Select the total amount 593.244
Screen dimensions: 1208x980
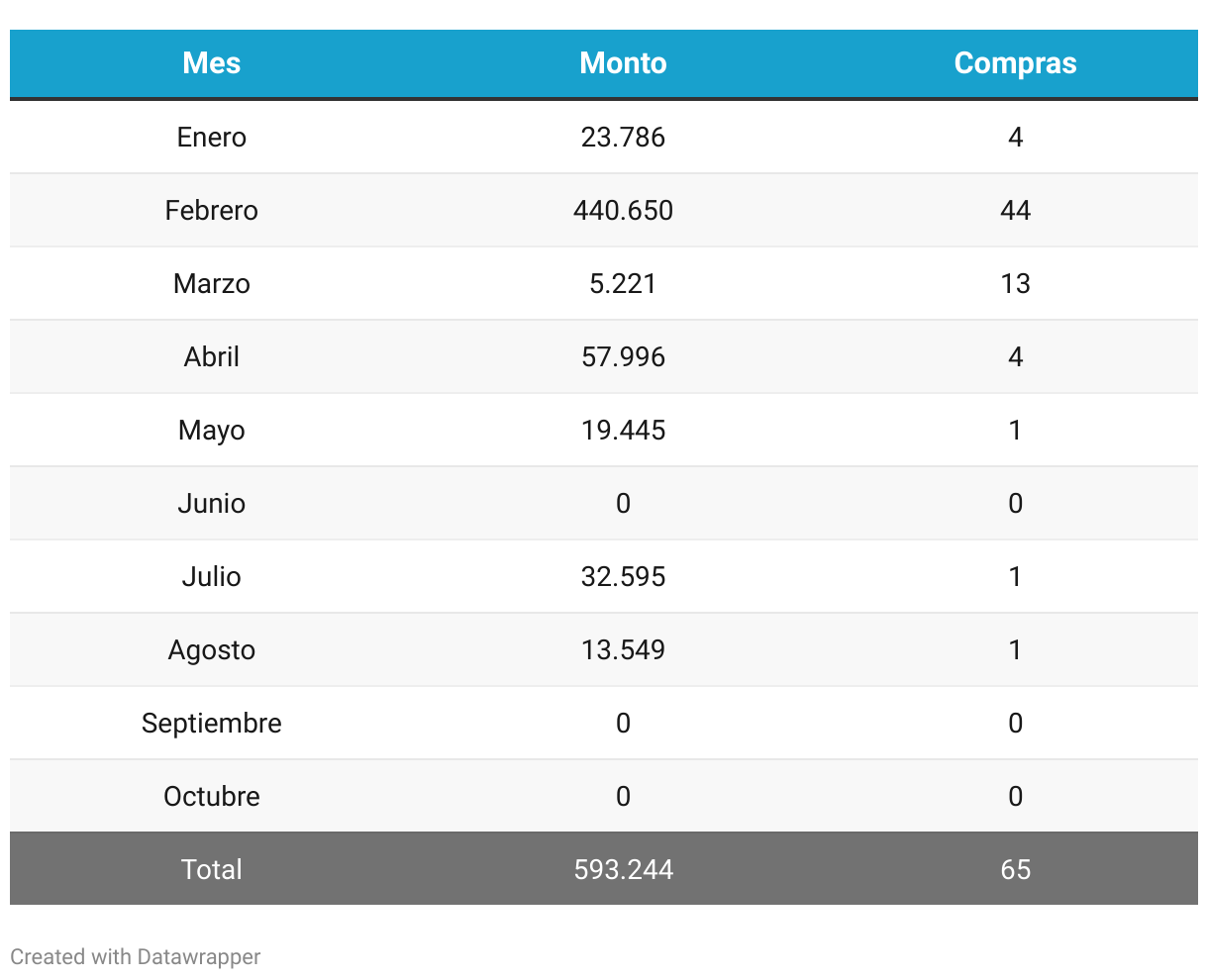[623, 869]
